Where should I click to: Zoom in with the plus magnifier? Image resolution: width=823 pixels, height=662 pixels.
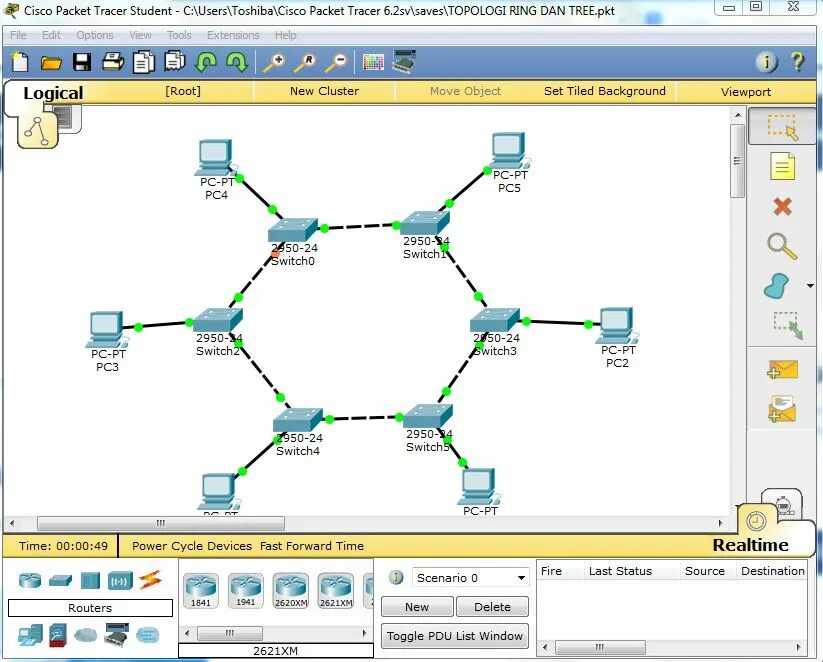[274, 62]
